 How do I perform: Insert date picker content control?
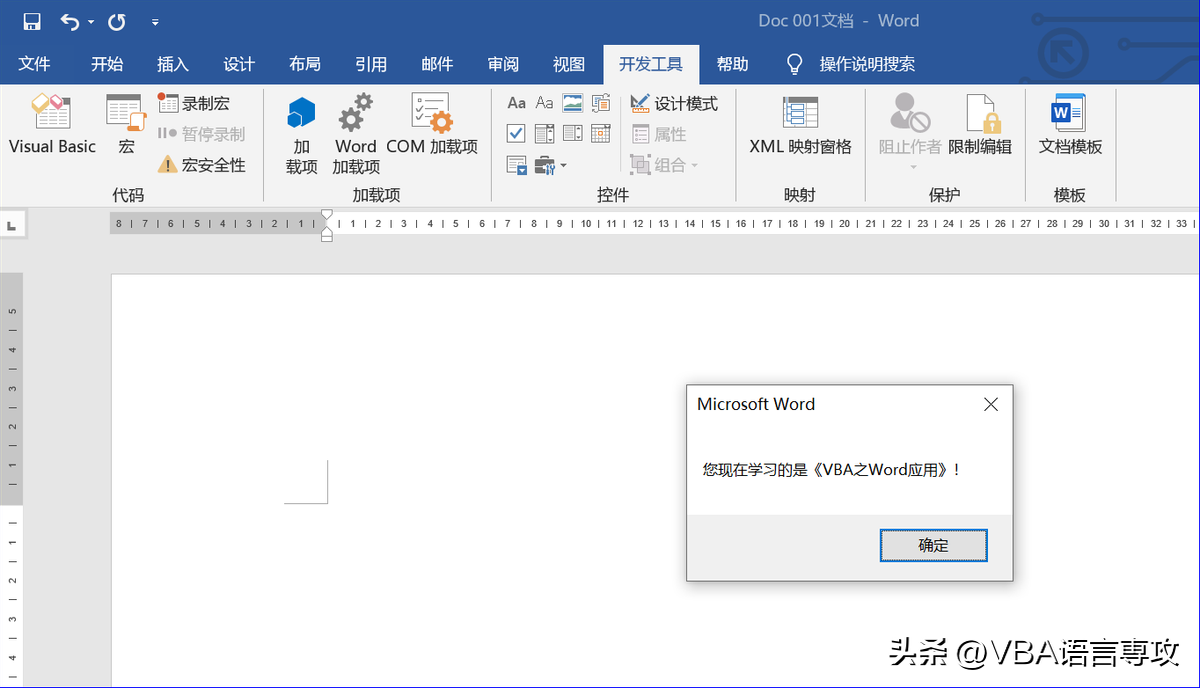pos(601,133)
